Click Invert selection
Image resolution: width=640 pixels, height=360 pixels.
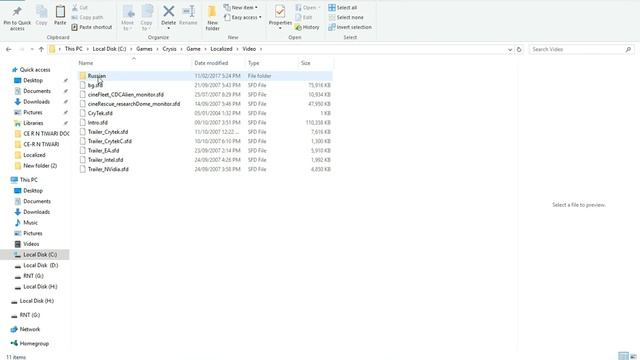tap(350, 27)
